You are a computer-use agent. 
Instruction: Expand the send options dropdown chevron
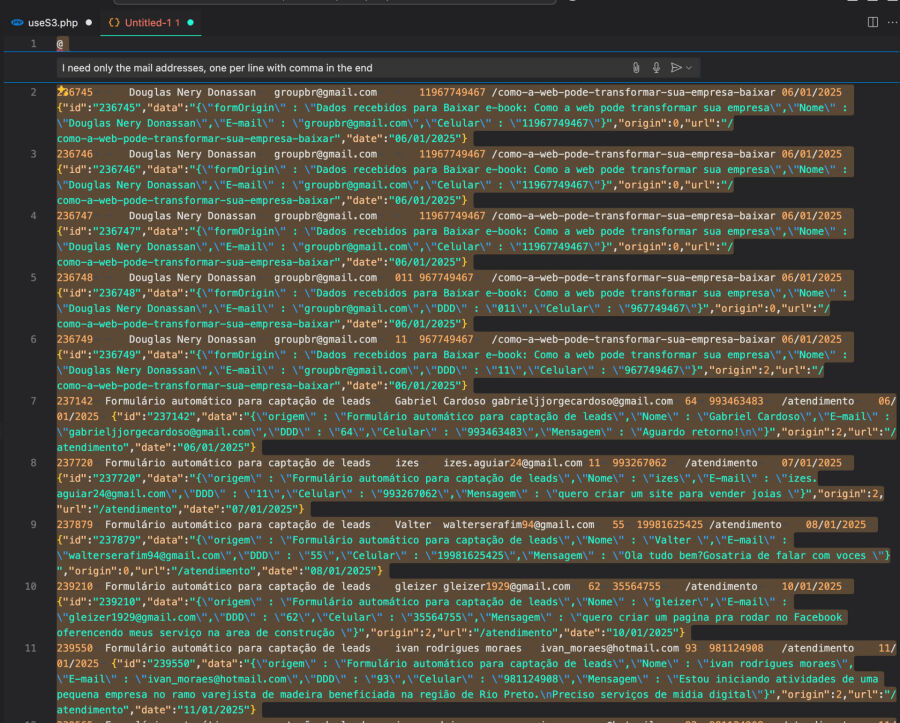coord(689,68)
